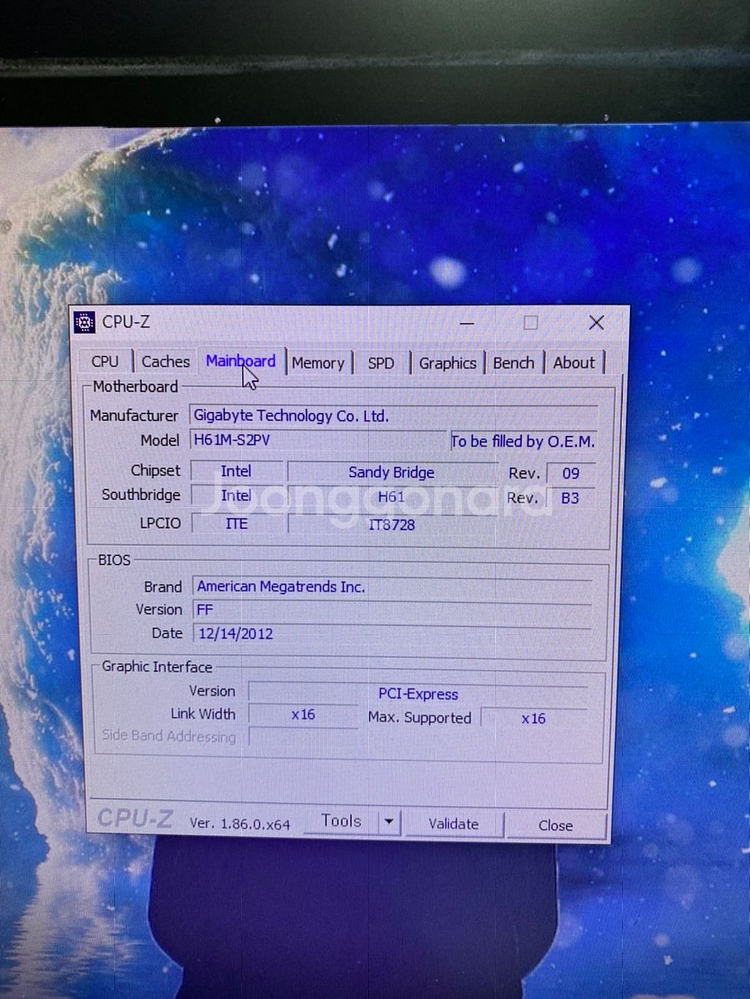
Task: Show the About tab
Action: pyautogui.click(x=574, y=363)
